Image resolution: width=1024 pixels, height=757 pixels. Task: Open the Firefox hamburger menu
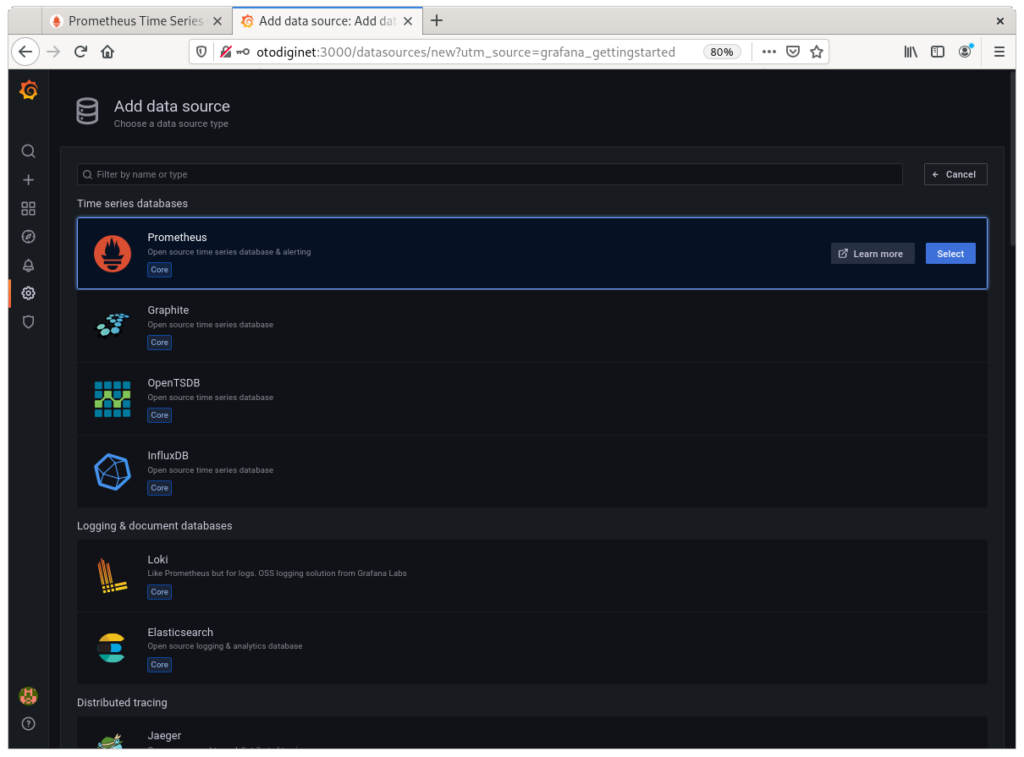point(999,52)
